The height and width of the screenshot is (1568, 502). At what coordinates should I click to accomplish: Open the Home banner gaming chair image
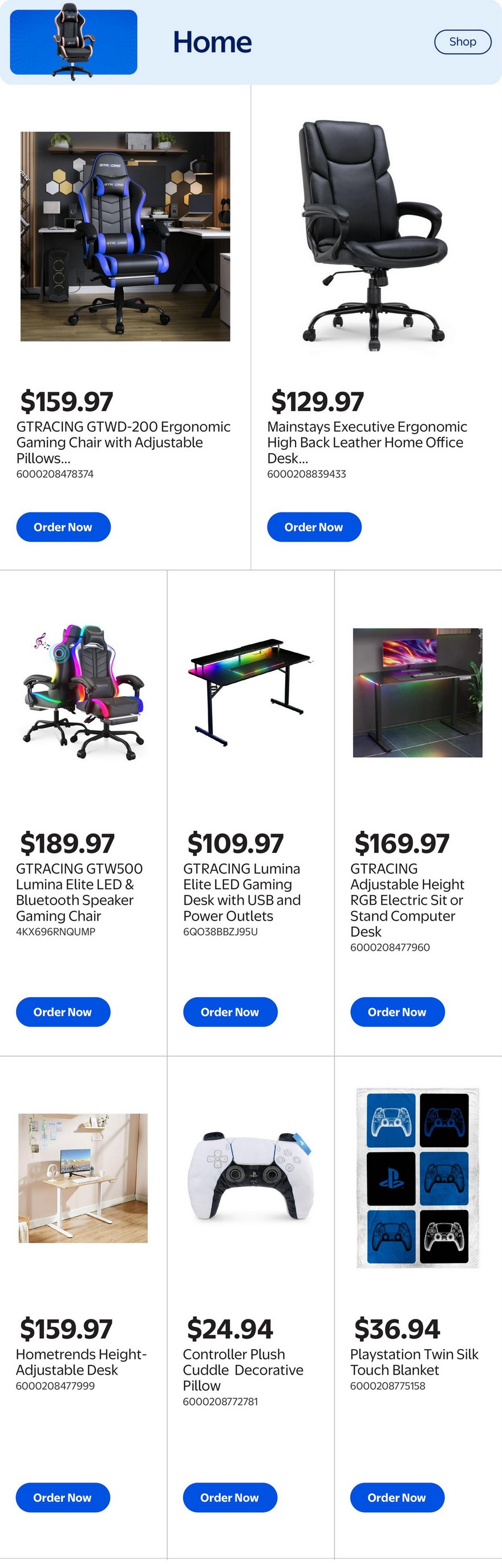[74, 42]
